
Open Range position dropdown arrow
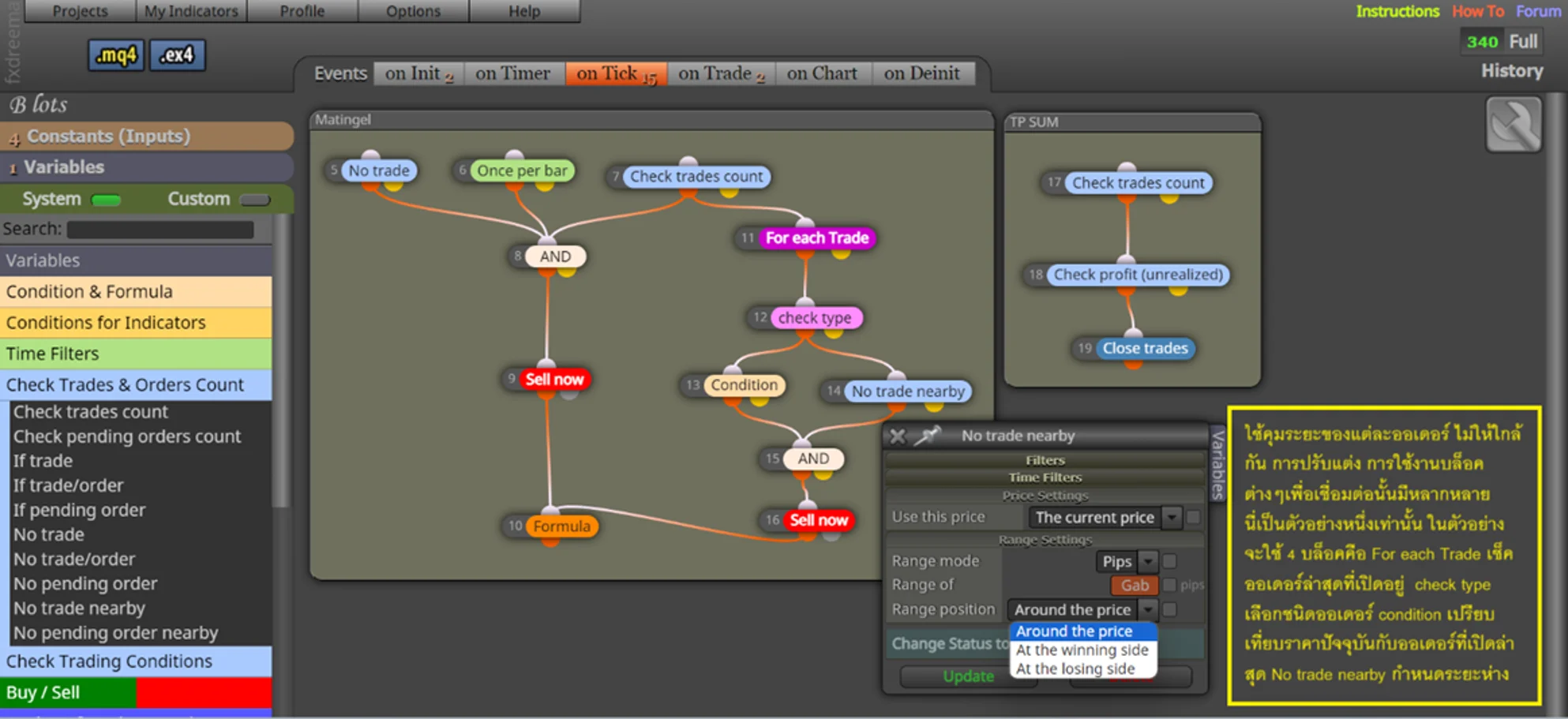pos(1148,609)
